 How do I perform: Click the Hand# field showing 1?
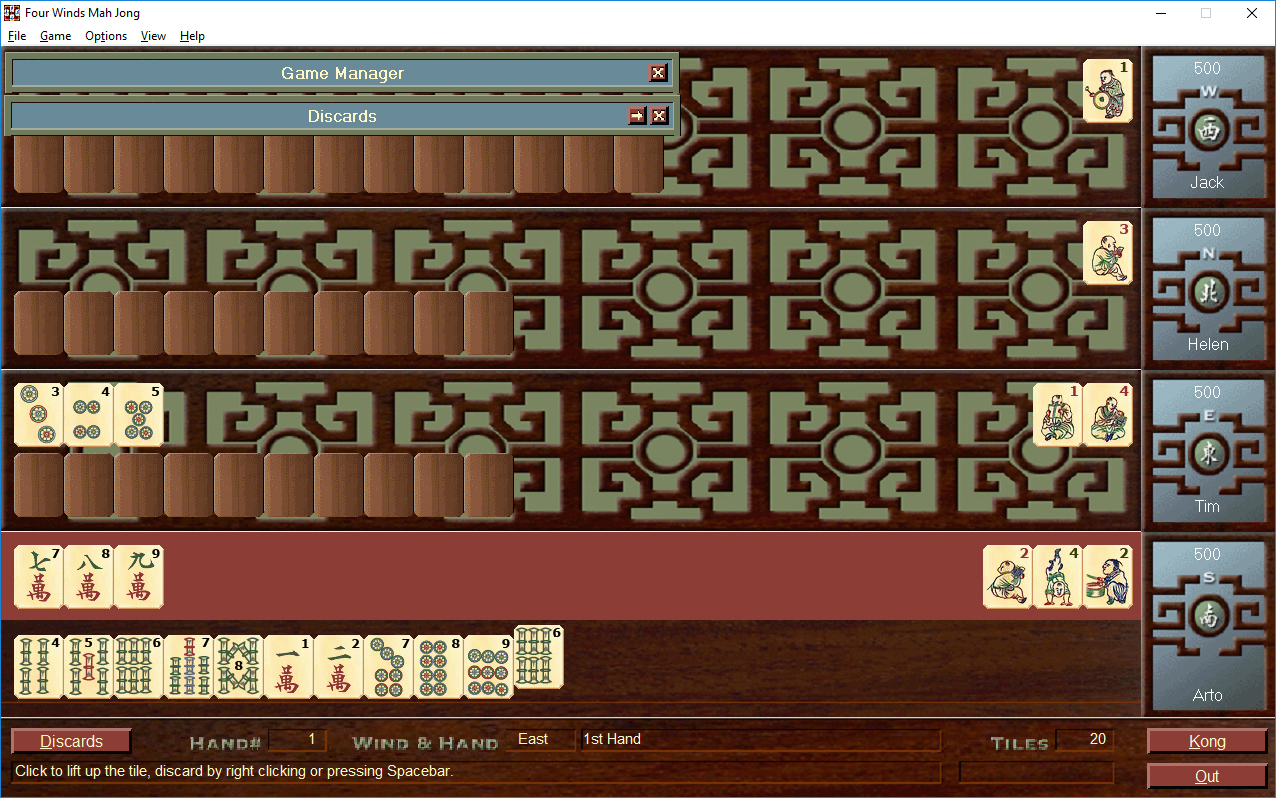[x=297, y=740]
